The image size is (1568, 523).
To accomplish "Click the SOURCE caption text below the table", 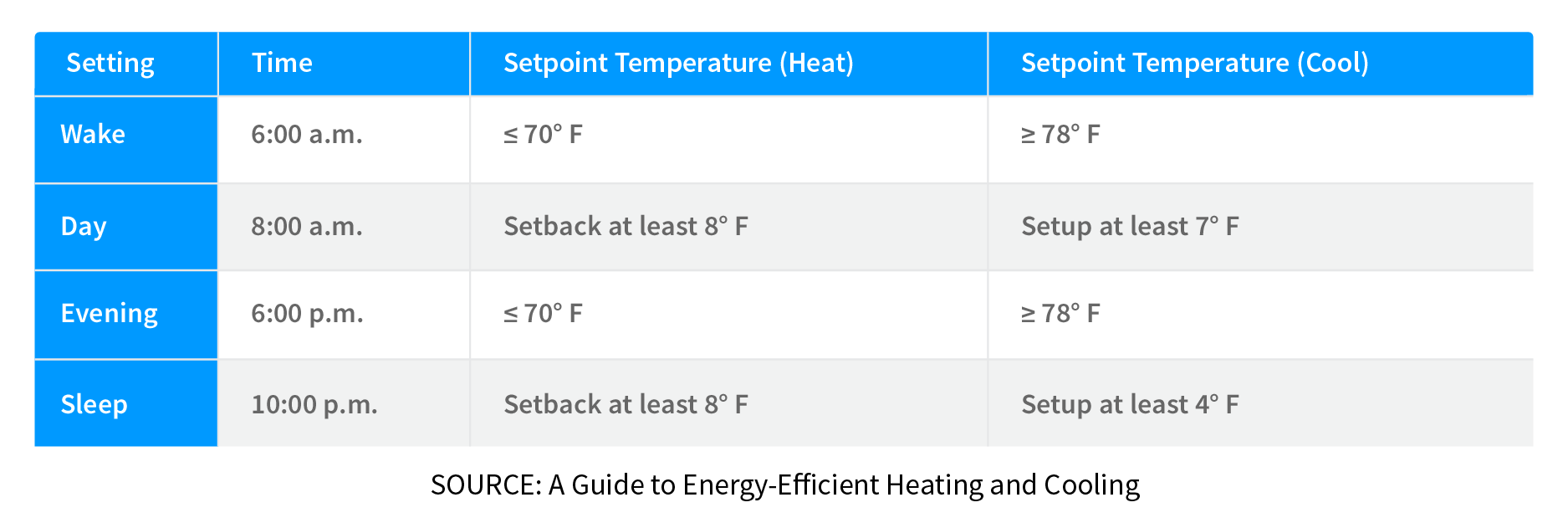I will click(x=784, y=485).
